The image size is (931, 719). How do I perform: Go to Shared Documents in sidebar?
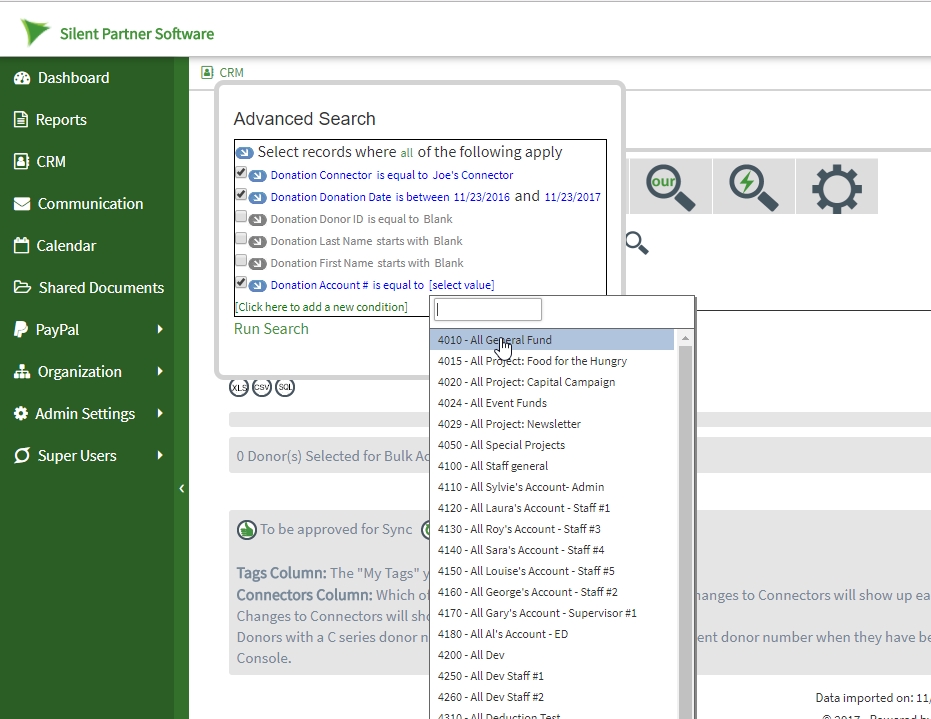[100, 288]
